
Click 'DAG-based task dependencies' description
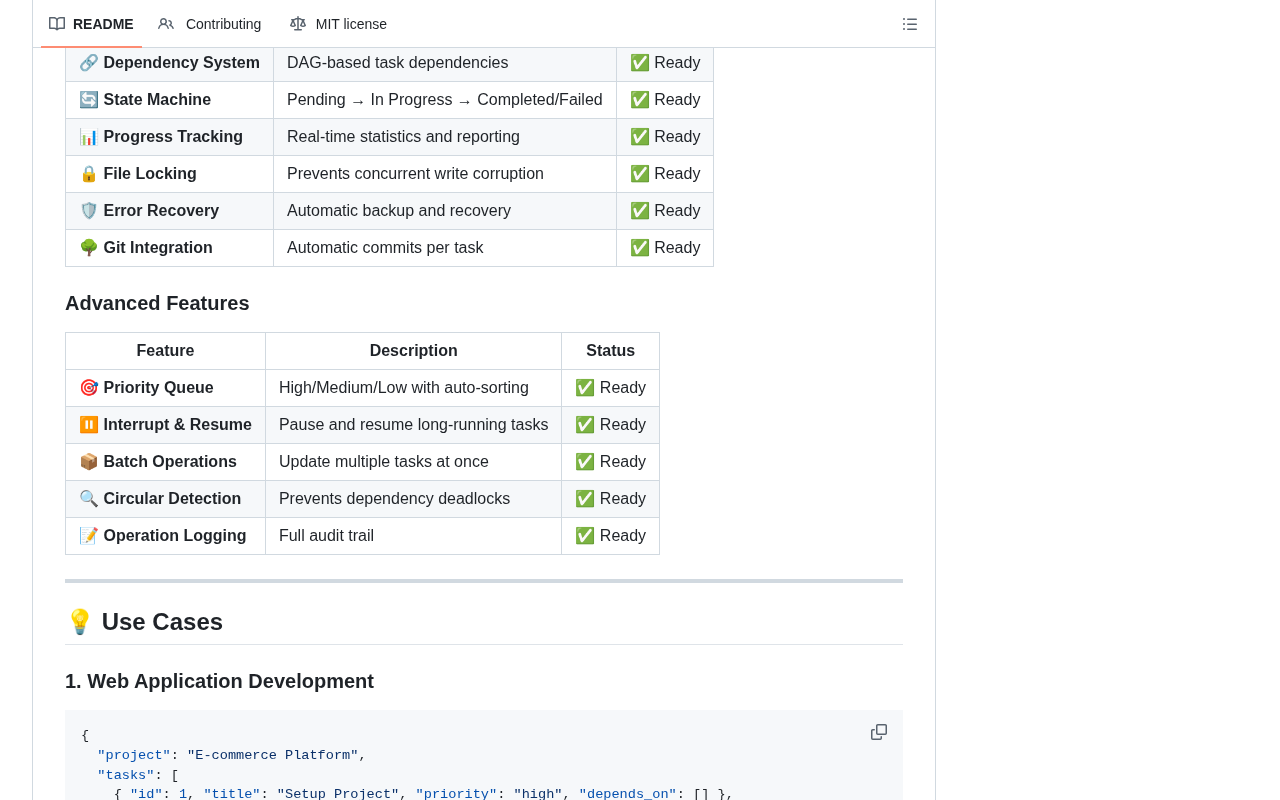pos(397,63)
